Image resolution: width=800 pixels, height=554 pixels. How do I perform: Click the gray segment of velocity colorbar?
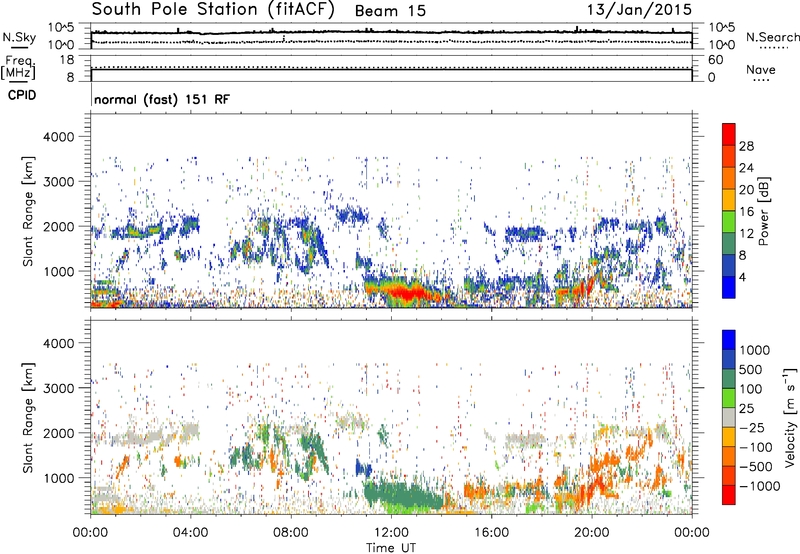(729, 418)
